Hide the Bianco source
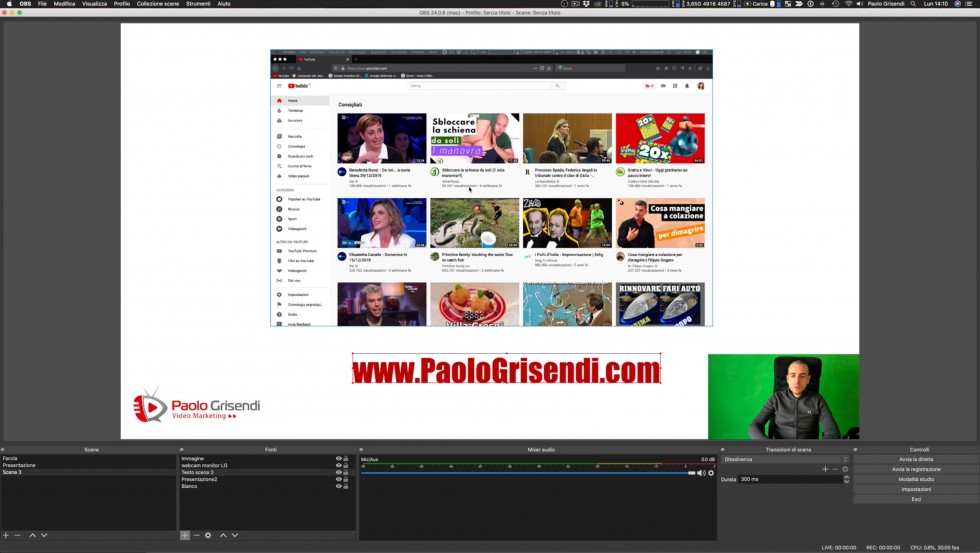Viewport: 980px width, 553px height. tap(338, 486)
